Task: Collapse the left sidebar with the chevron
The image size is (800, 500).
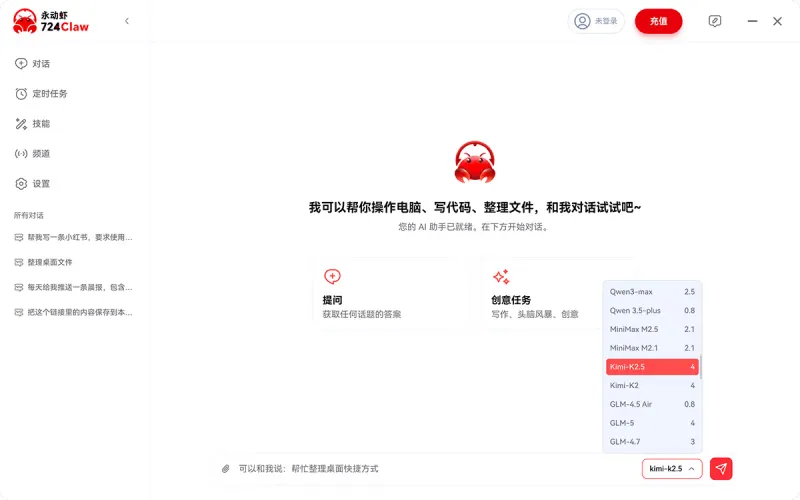Action: [127, 21]
